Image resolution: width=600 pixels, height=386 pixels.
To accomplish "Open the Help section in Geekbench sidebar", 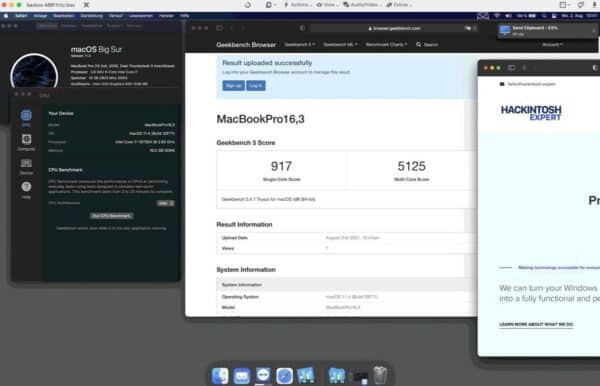I will (x=26, y=190).
